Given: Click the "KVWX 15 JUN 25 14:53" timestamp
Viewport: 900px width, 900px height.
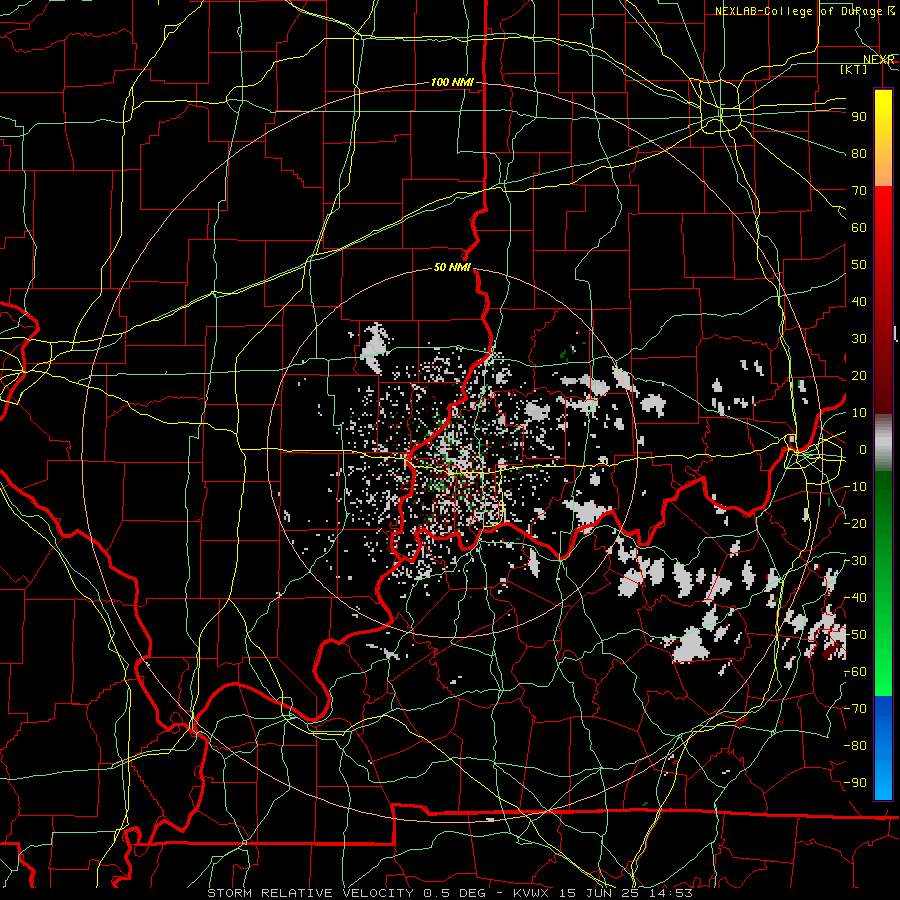Looking at the screenshot, I should click(603, 893).
